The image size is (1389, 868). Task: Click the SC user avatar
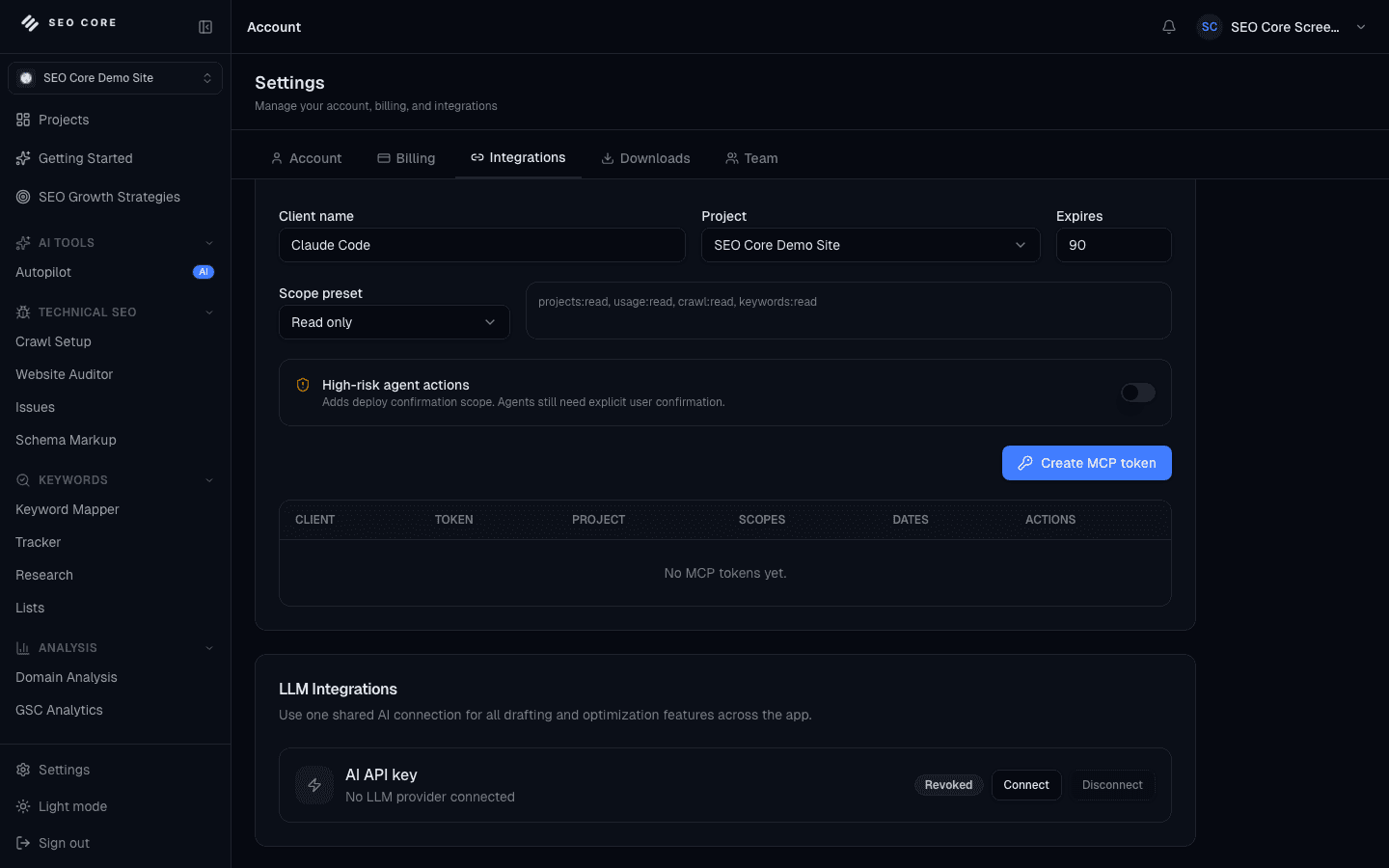pyautogui.click(x=1210, y=27)
